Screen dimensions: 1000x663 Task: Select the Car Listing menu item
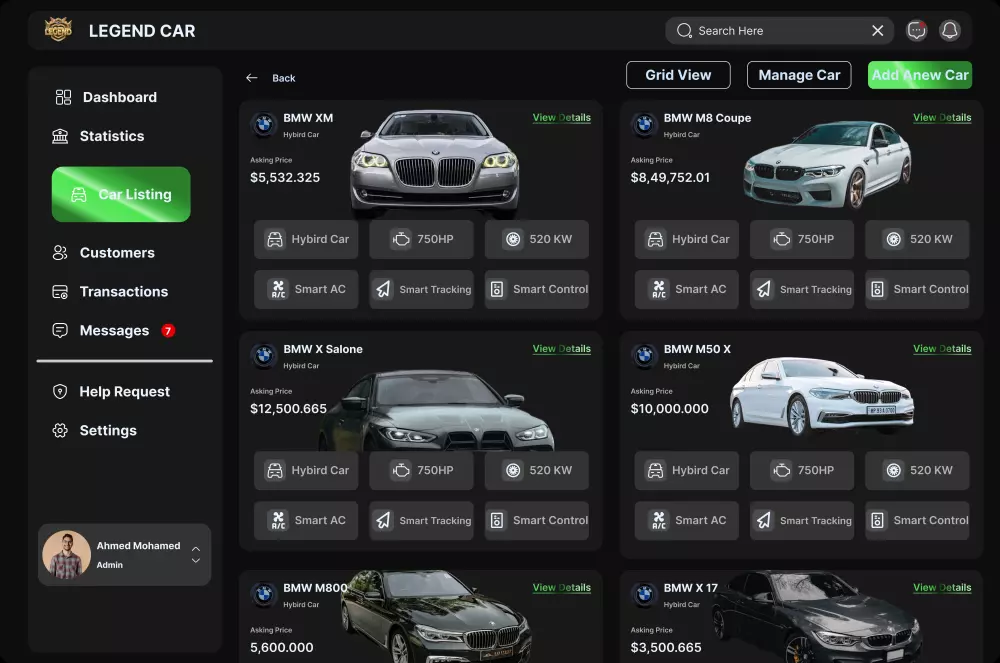tap(121, 194)
